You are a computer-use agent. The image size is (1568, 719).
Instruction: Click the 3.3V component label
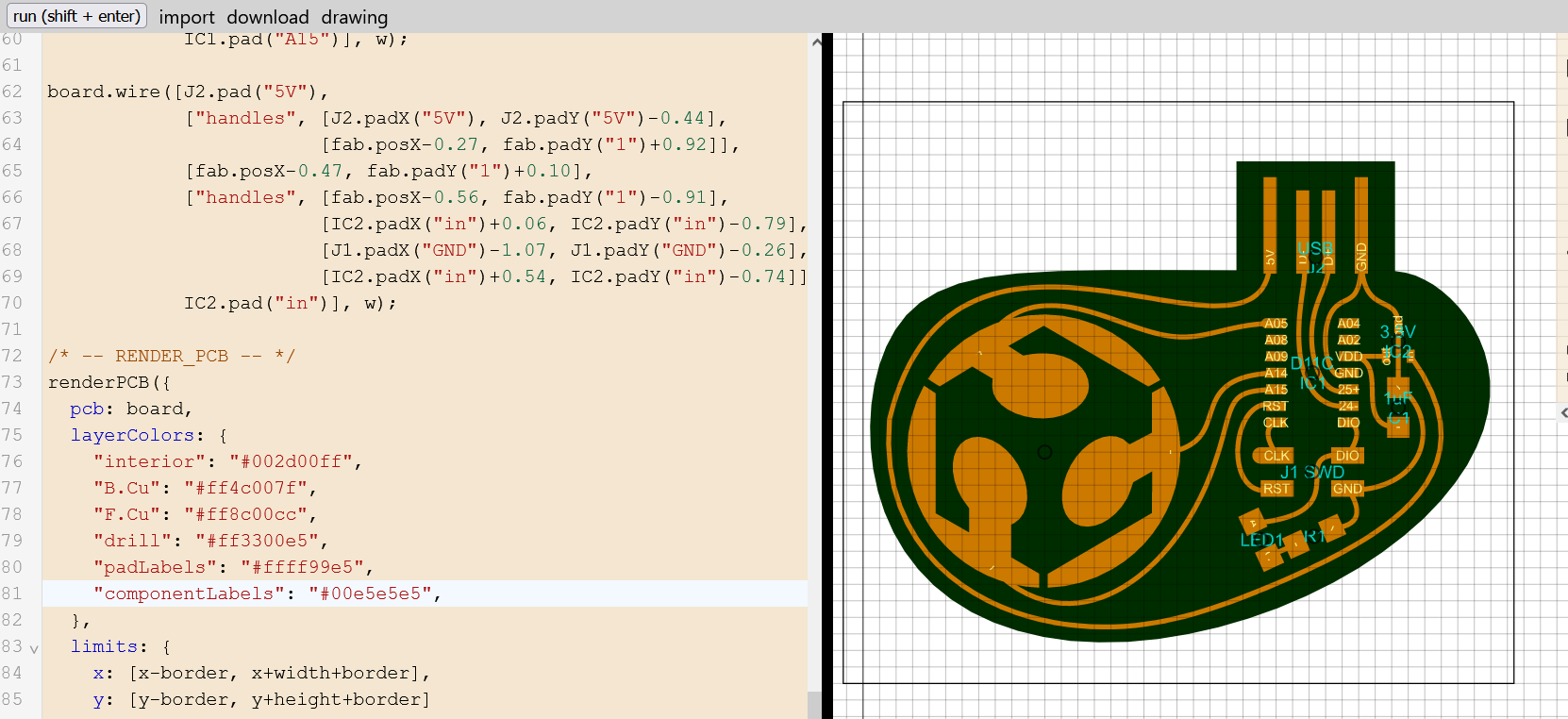point(1397,332)
